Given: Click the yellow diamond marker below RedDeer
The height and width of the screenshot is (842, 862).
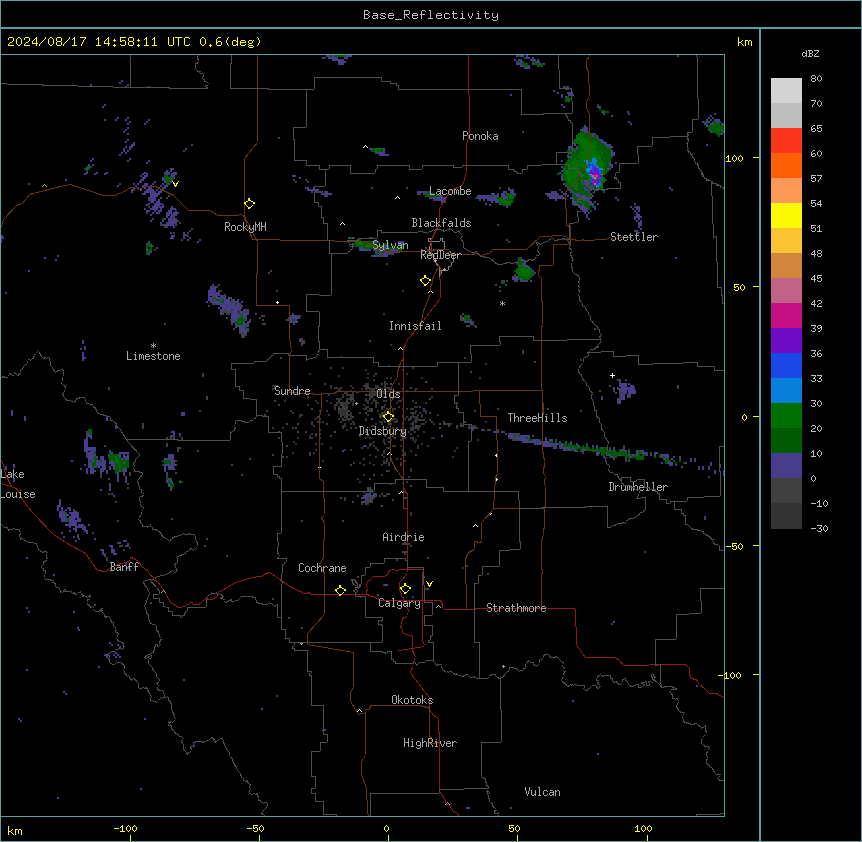Looking at the screenshot, I should coord(425,281).
